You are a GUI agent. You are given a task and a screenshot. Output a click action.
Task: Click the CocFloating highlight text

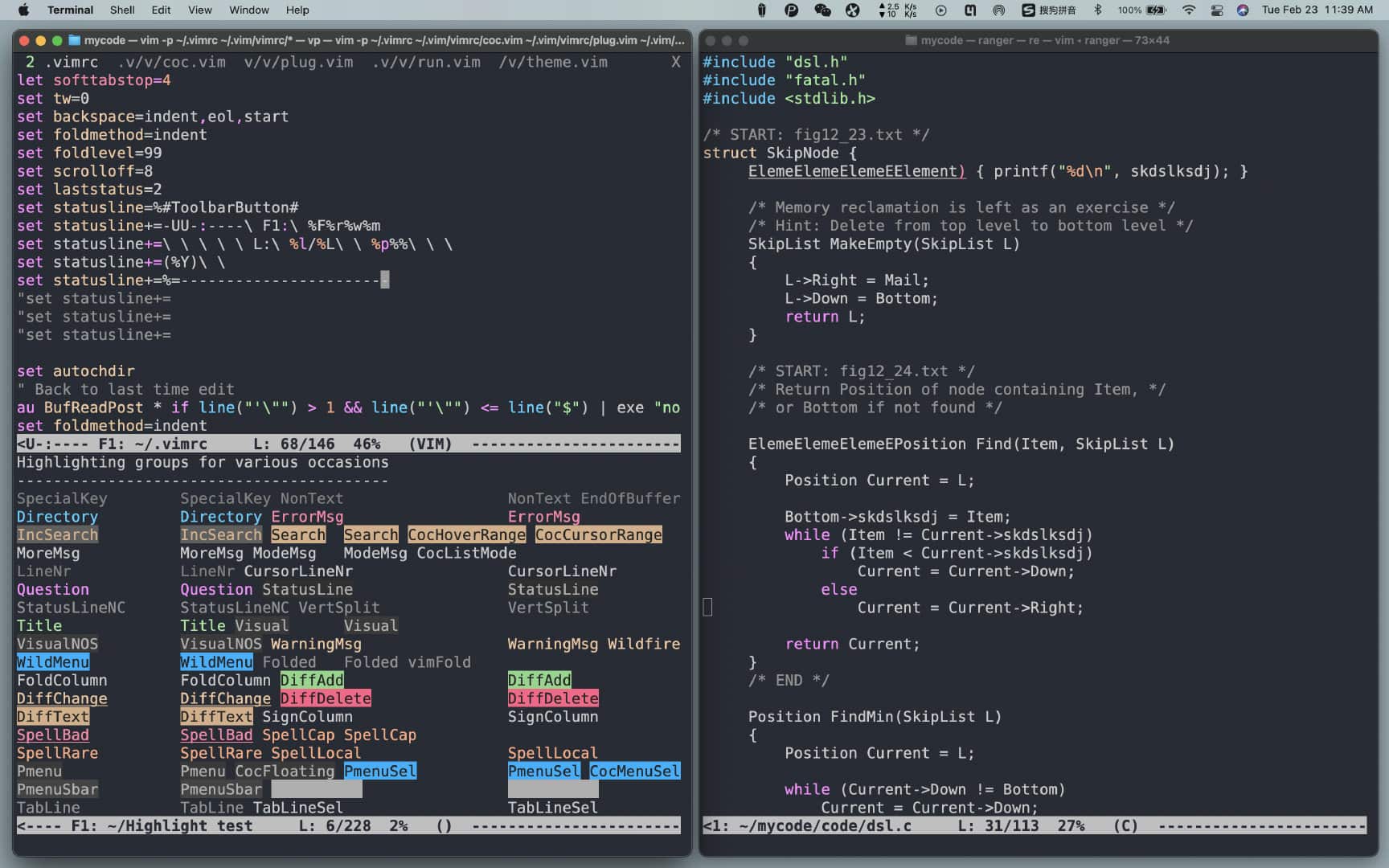(285, 771)
